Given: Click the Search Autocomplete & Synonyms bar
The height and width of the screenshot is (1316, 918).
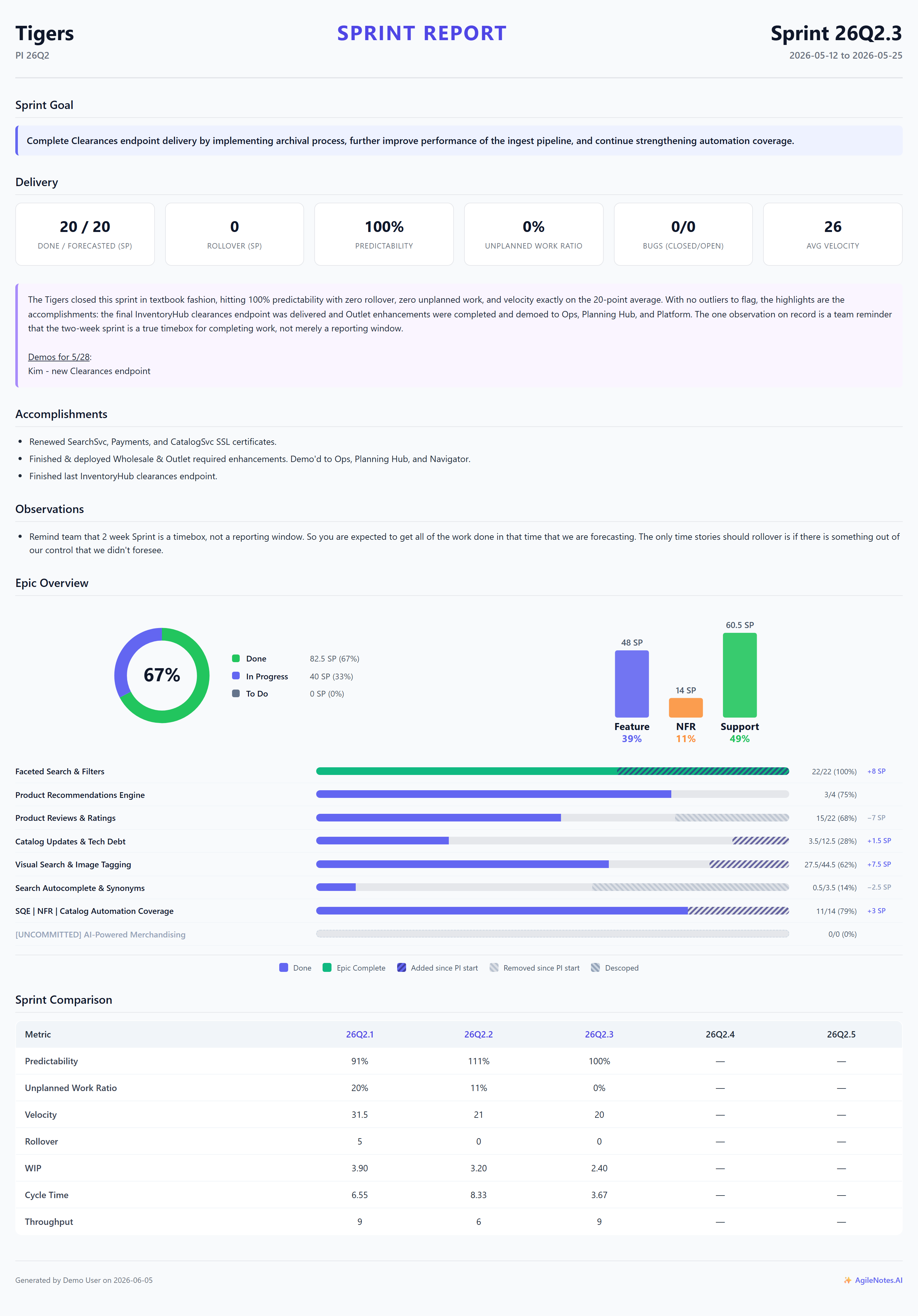Looking at the screenshot, I should pyautogui.click(x=552, y=887).
